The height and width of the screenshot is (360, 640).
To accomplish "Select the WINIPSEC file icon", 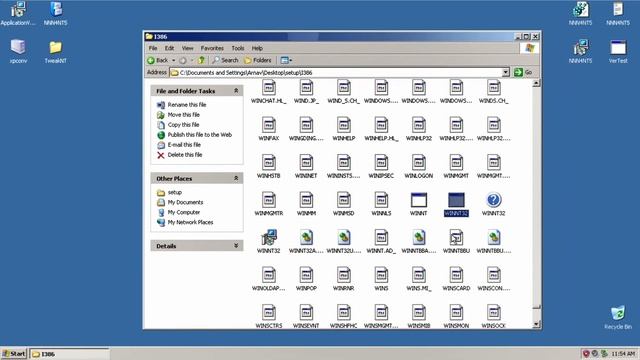I will [381, 163].
